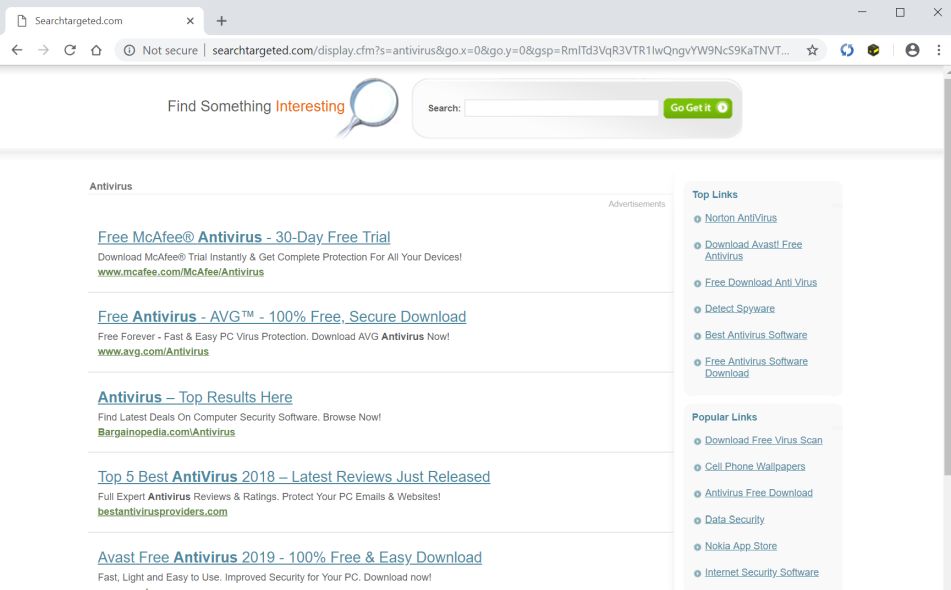Viewport: 951px width, 590px height.
Task: Open Data Security link
Action: 734,520
